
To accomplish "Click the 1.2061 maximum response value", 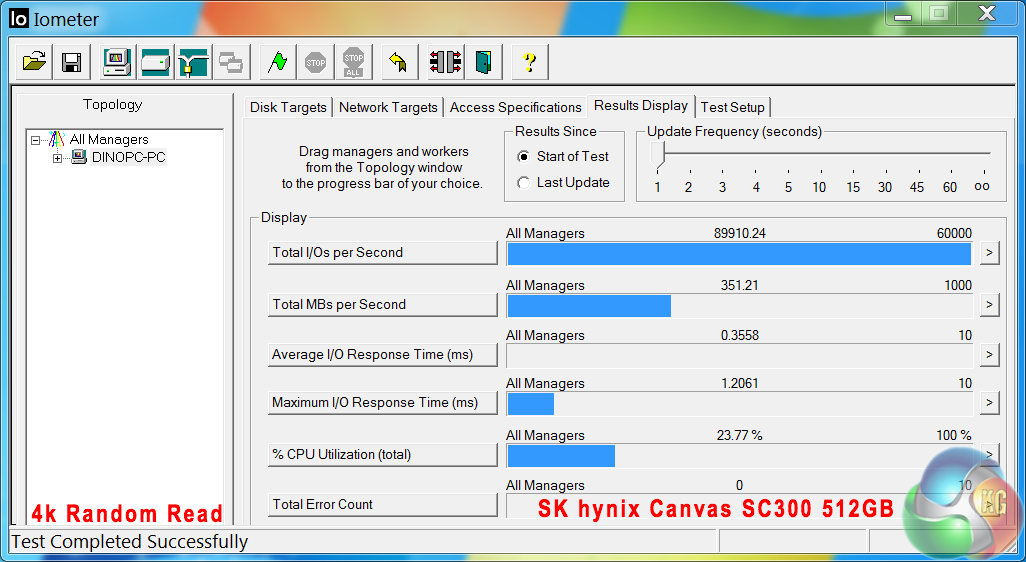I will tap(739, 383).
